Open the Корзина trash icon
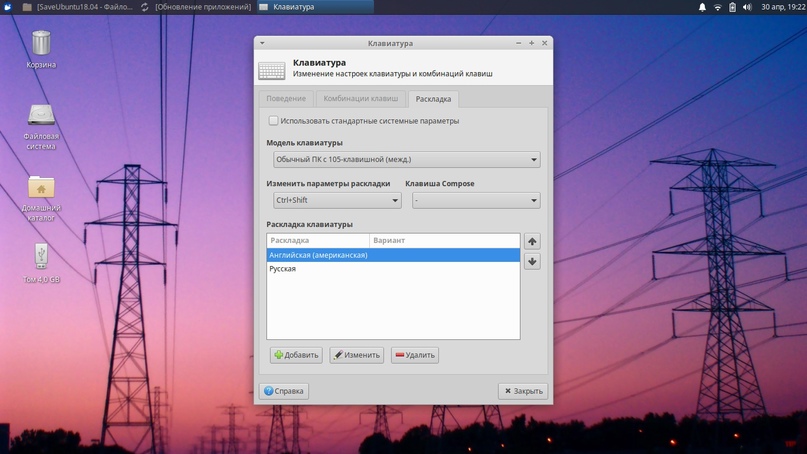The image size is (807, 454). coord(41,44)
